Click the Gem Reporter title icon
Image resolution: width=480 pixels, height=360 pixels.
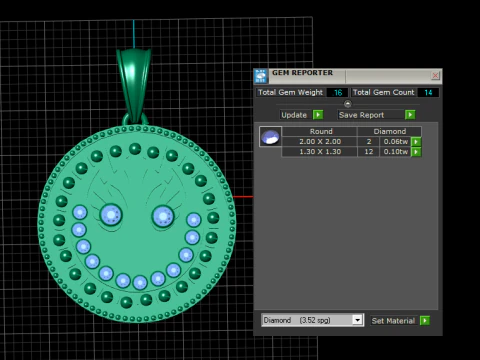pyautogui.click(x=260, y=76)
